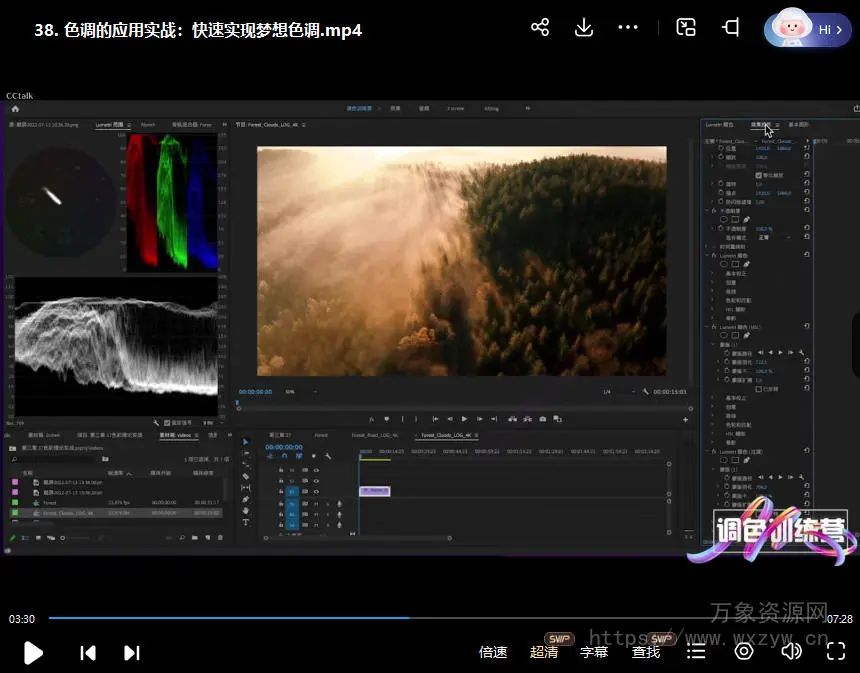Select the Lumetri 范围 scopes tab
The image size is (860, 673).
click(111, 125)
